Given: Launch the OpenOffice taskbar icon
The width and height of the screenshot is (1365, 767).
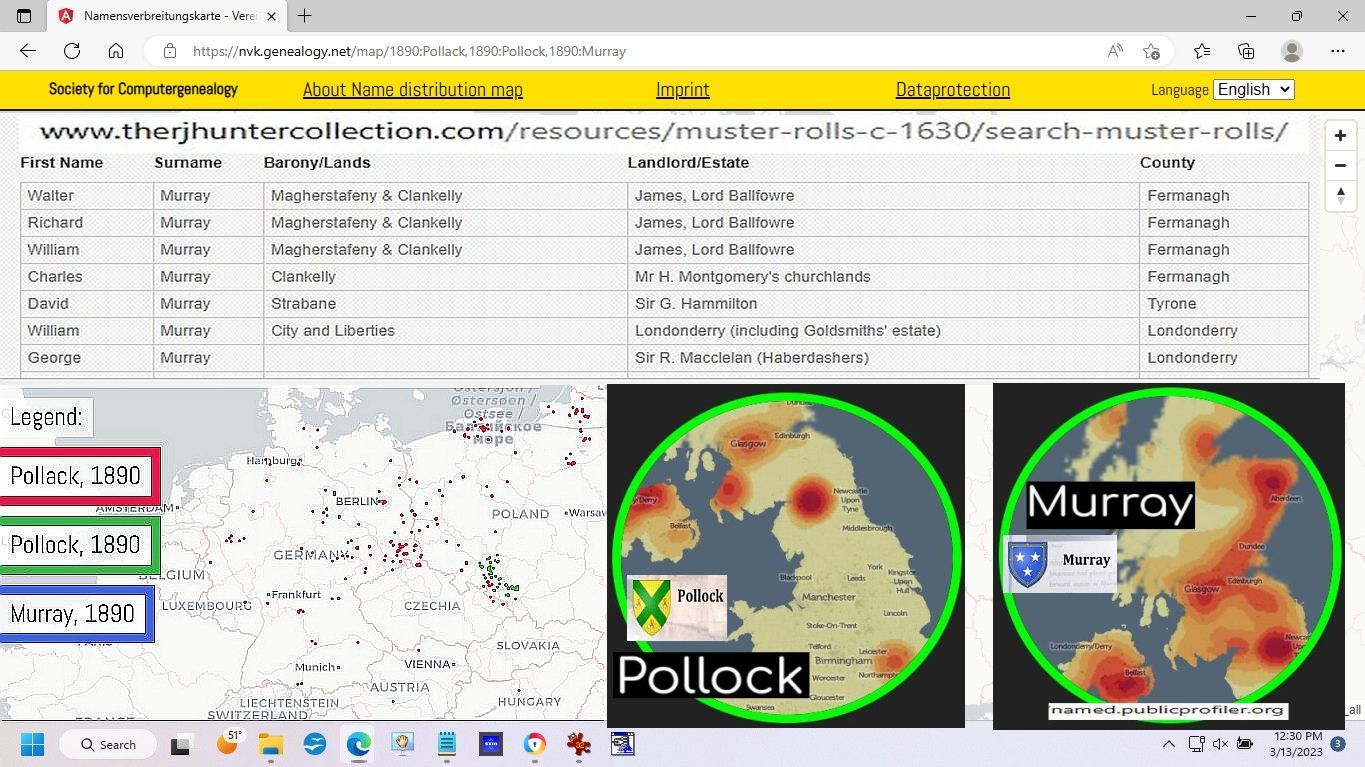Looking at the screenshot, I should coord(315,744).
